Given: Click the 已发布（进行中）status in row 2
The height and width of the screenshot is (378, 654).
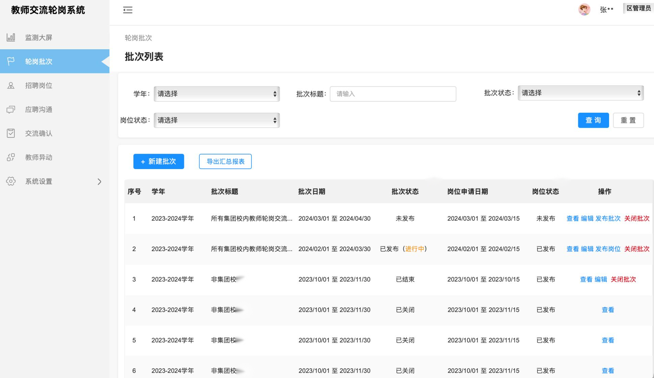Looking at the screenshot, I should click(403, 249).
